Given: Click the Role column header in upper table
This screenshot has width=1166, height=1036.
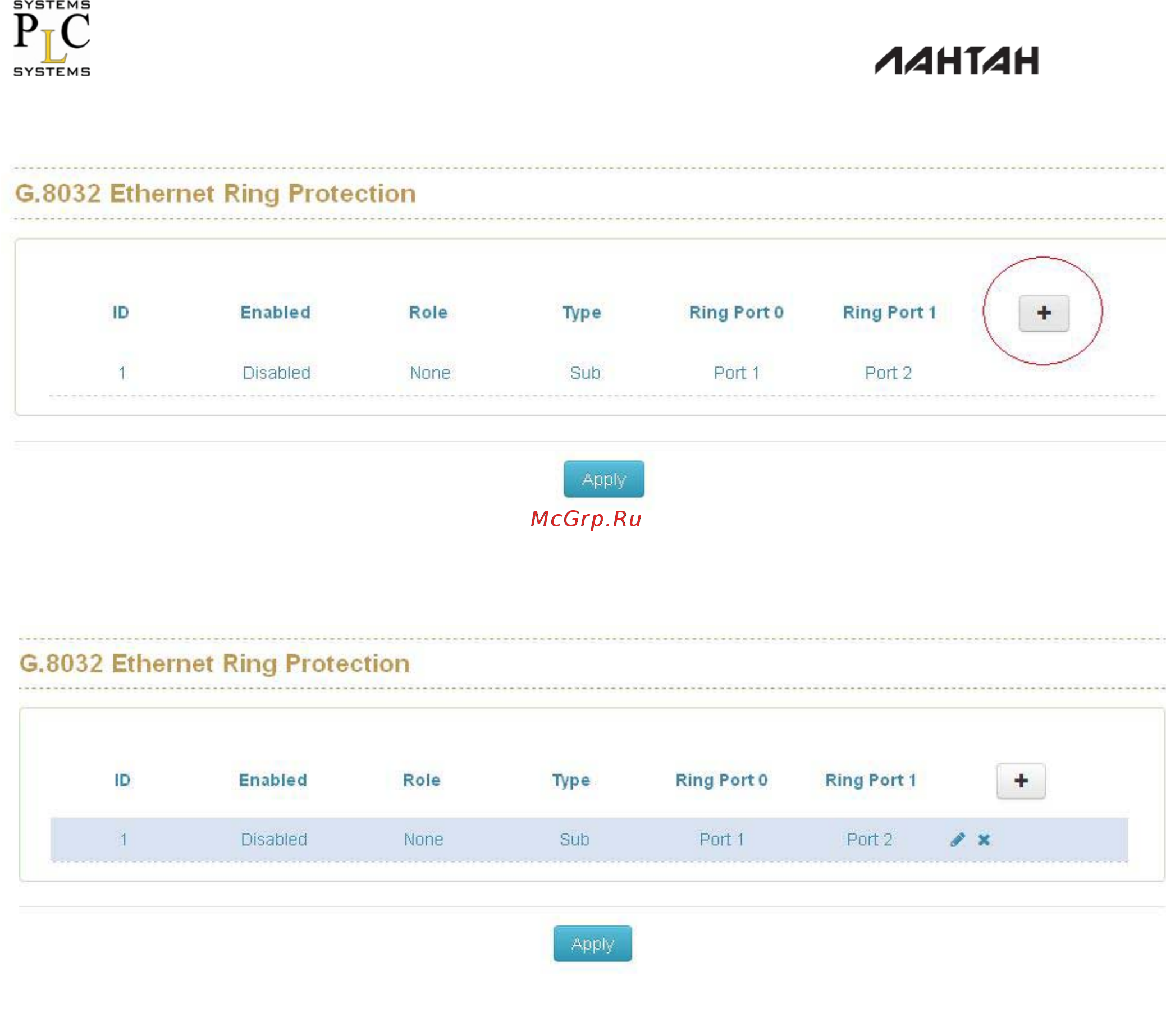Looking at the screenshot, I should pyautogui.click(x=428, y=313).
